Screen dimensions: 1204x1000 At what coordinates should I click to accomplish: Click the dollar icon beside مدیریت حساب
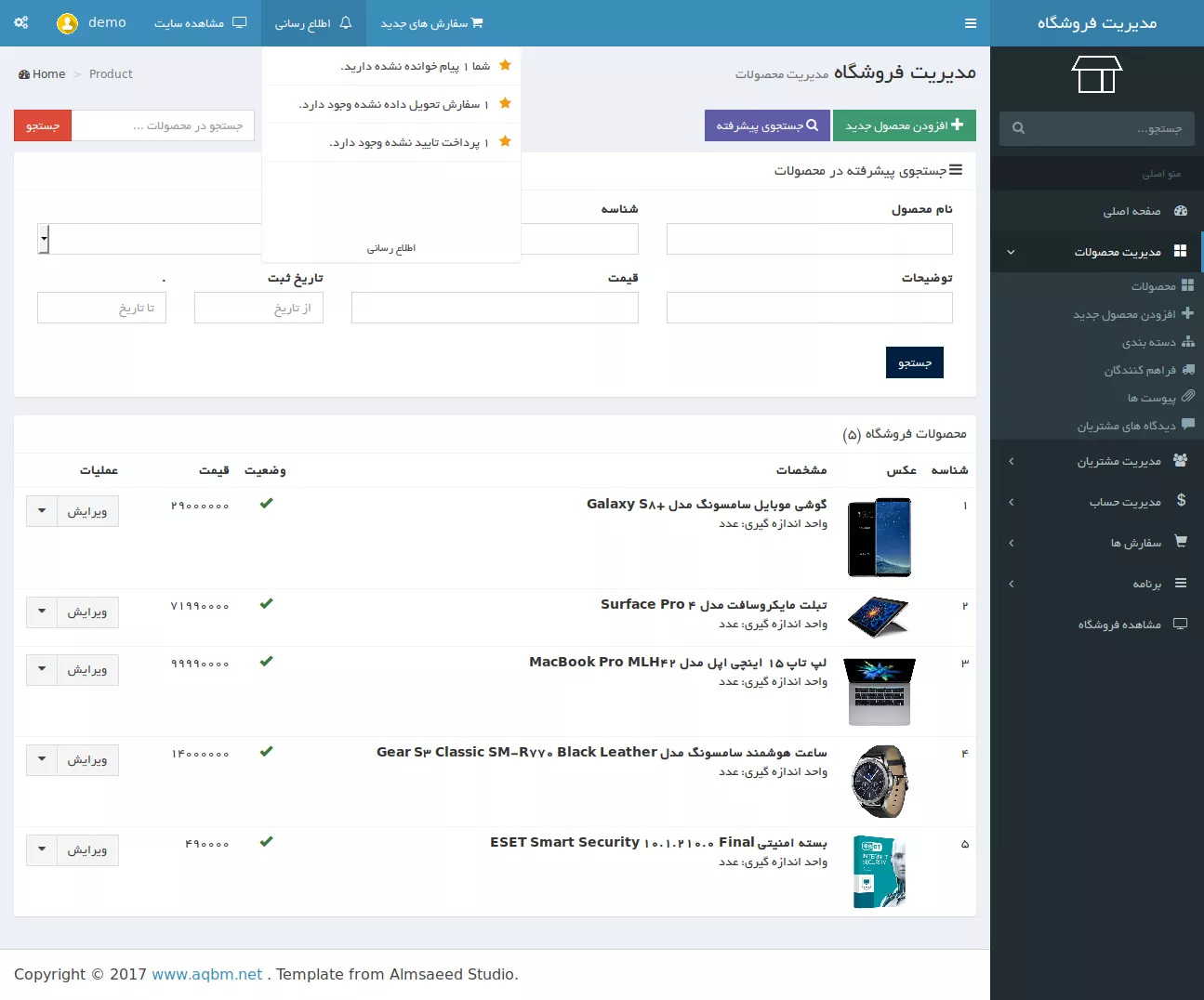[1181, 500]
